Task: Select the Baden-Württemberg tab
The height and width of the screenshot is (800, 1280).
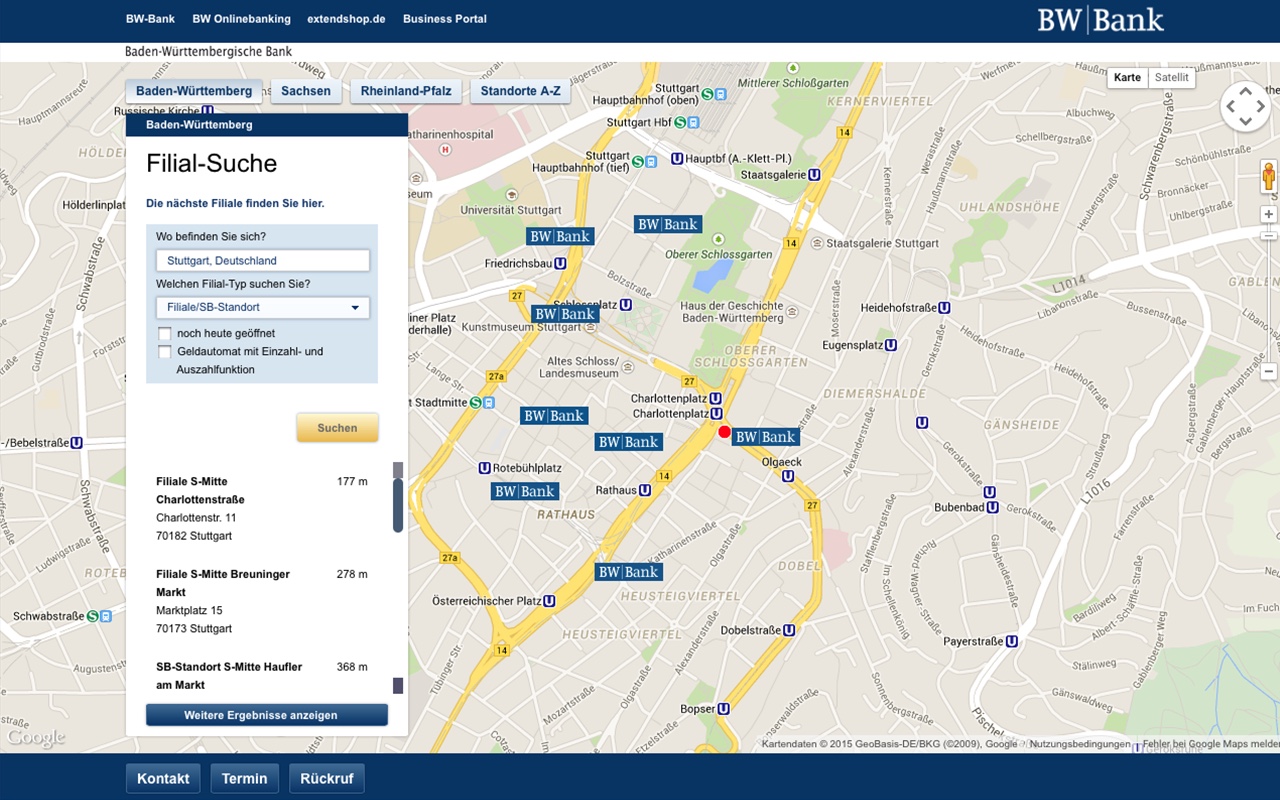Action: [x=194, y=91]
